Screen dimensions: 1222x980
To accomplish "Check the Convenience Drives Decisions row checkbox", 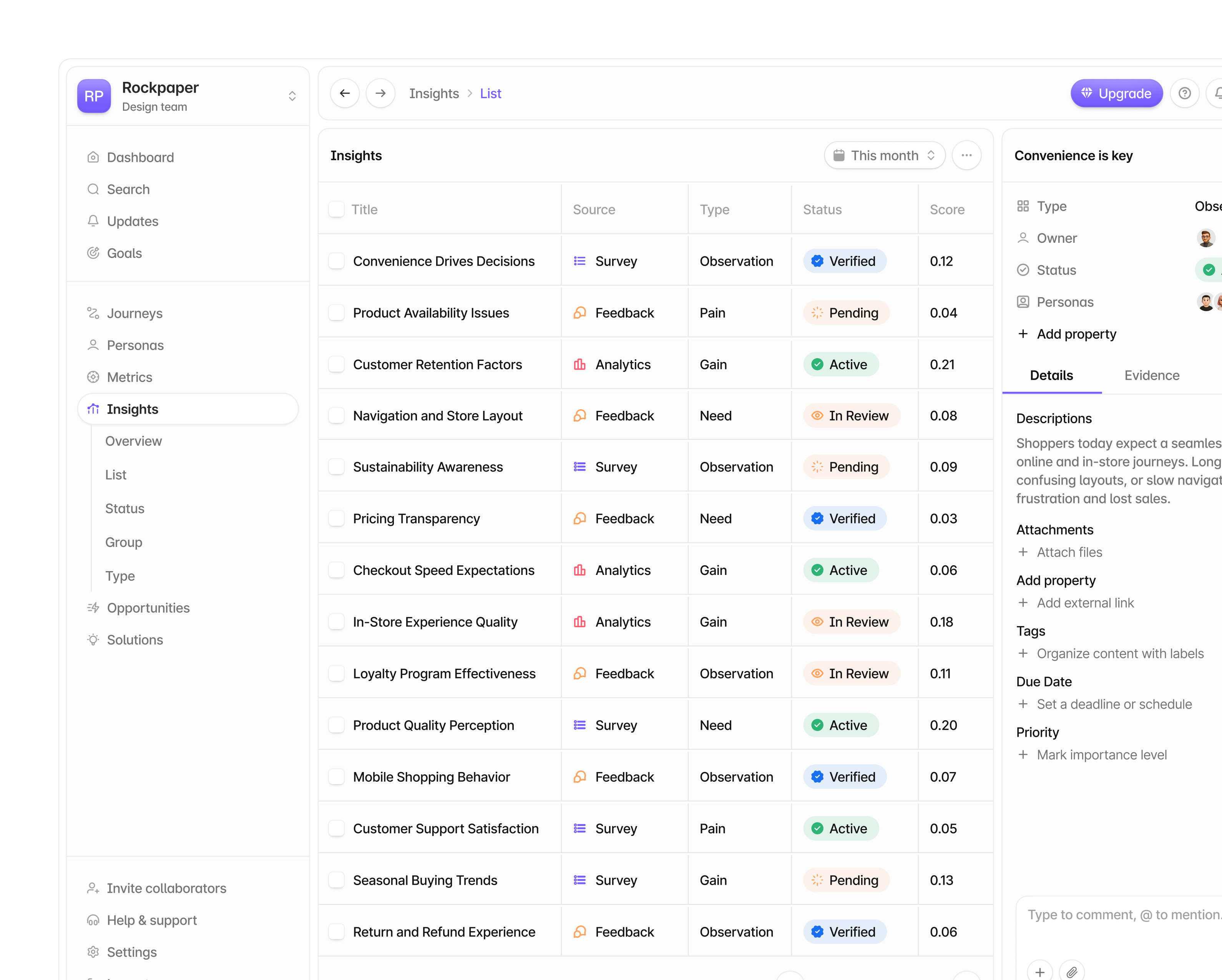I will [337, 261].
